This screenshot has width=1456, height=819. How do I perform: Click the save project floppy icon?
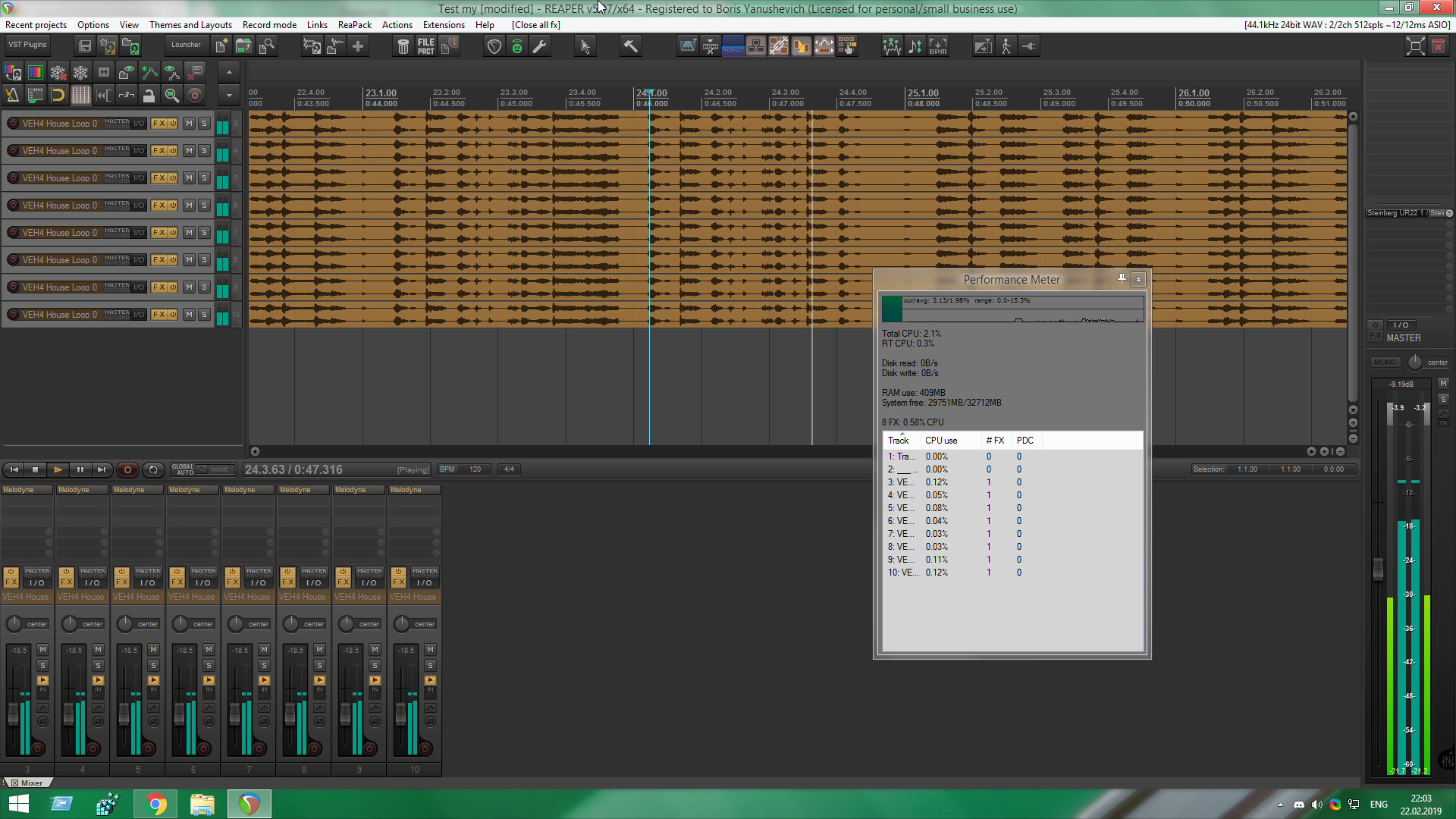(x=85, y=46)
